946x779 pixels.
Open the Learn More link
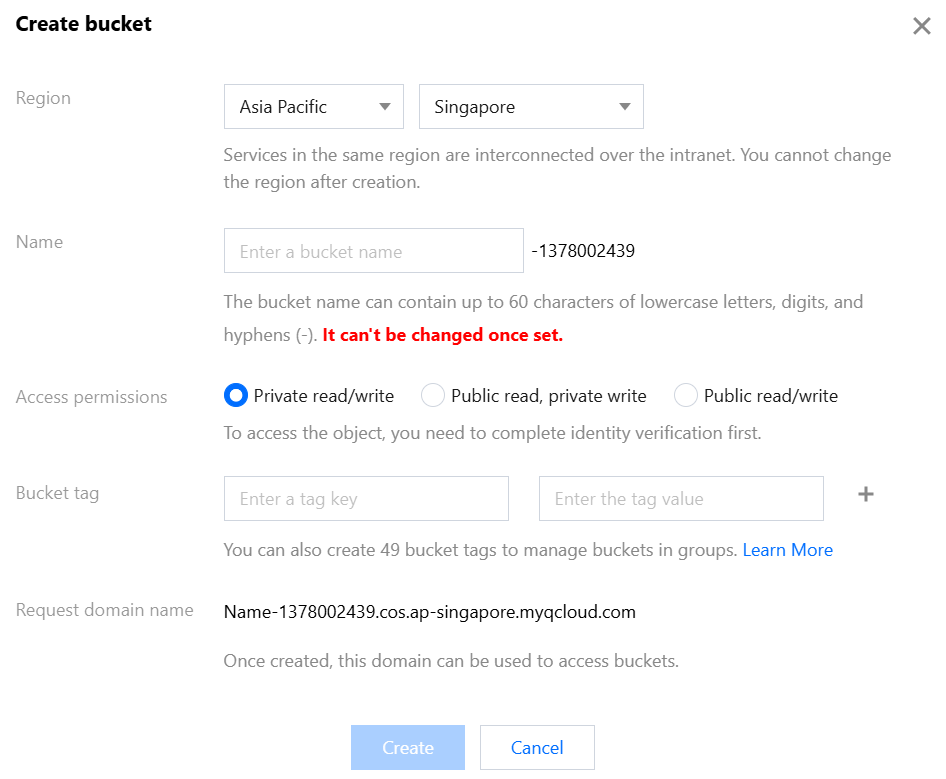[787, 550]
